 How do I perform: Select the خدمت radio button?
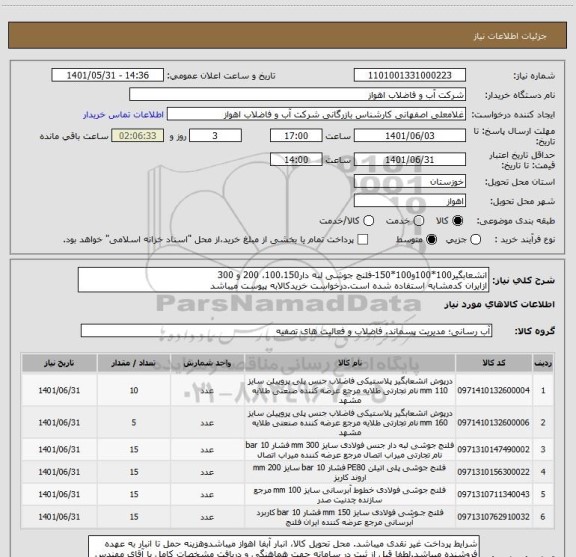pos(419,221)
